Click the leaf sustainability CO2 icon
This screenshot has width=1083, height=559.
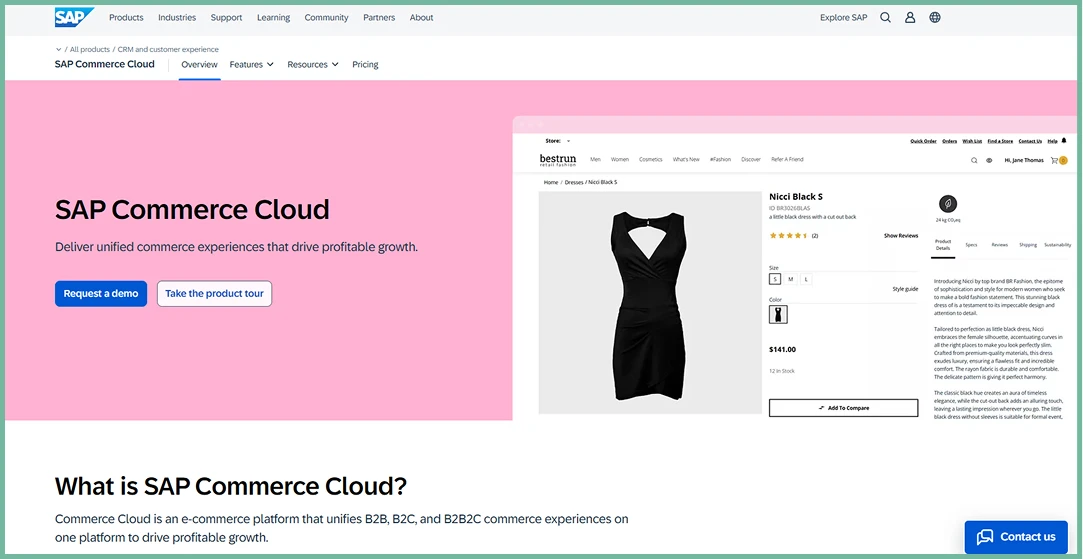(x=948, y=204)
